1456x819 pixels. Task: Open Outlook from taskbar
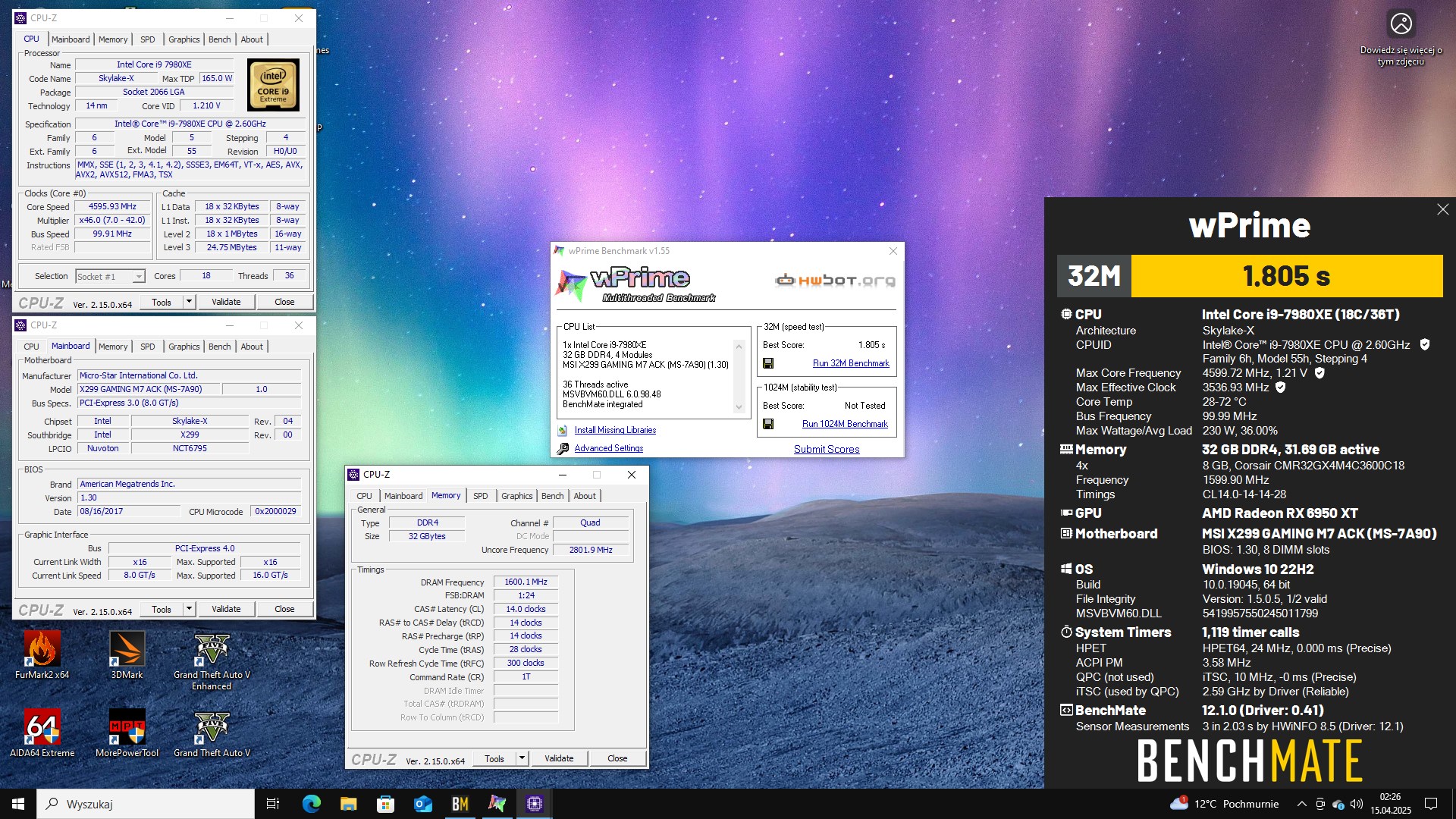pos(422,804)
